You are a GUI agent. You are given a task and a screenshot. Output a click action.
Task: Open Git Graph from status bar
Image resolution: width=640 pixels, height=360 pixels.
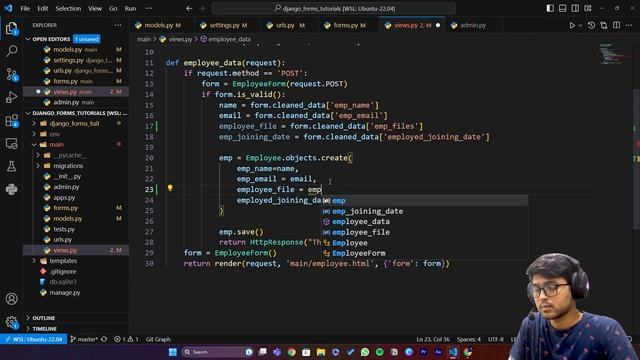pos(158,339)
